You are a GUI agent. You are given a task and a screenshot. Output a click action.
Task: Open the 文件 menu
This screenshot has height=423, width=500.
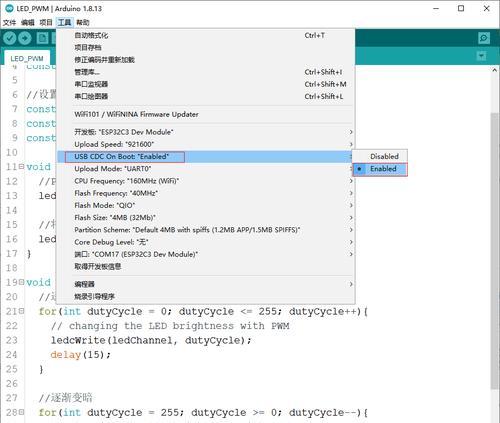(x=9, y=22)
